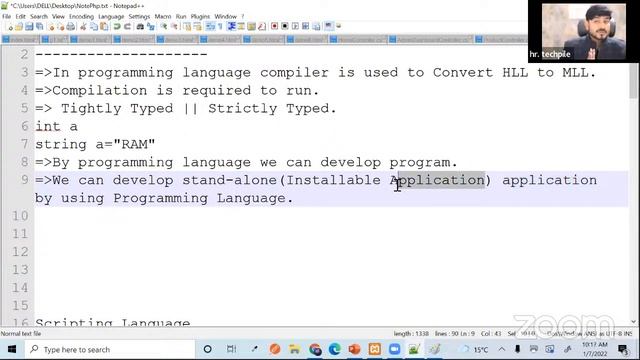
Task: Click the line '=>Compilation is required to run.'
Action: 177,90
